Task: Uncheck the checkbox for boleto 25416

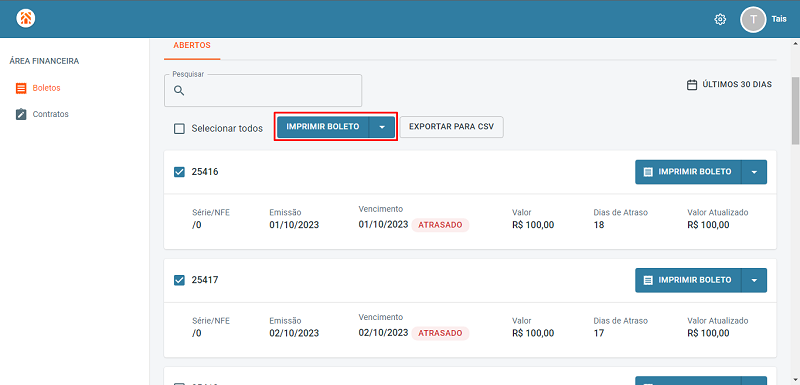Action: tap(179, 172)
